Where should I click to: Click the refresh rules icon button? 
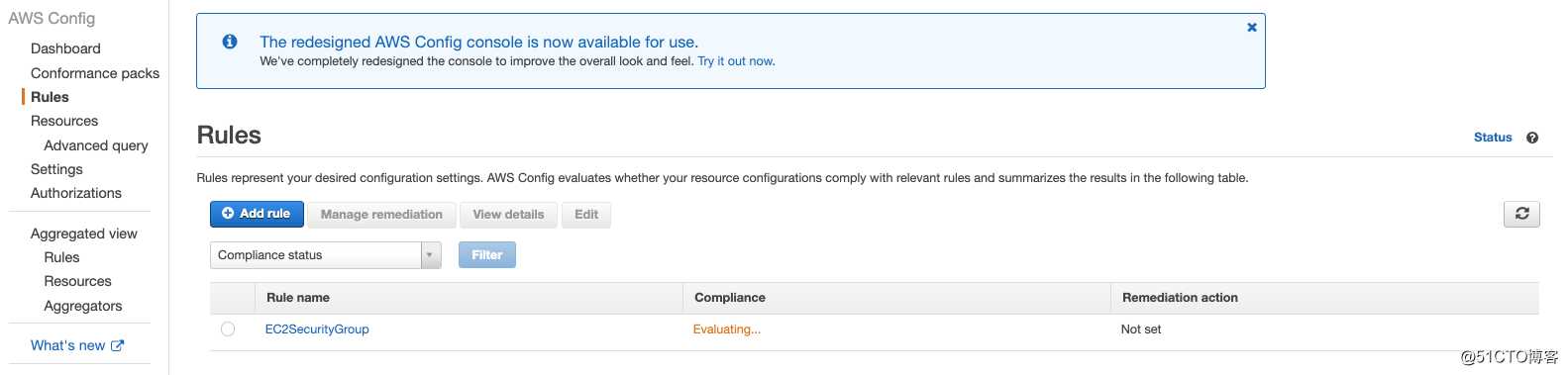[1521, 214]
